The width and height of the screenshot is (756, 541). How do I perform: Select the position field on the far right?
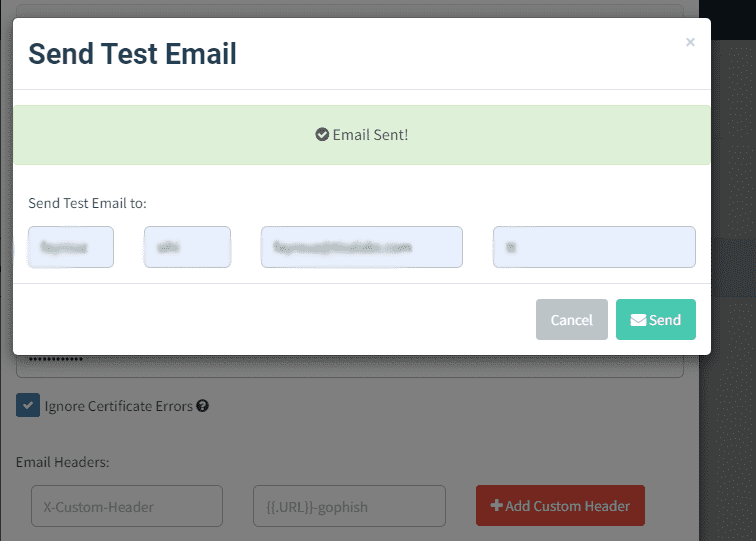[594, 247]
